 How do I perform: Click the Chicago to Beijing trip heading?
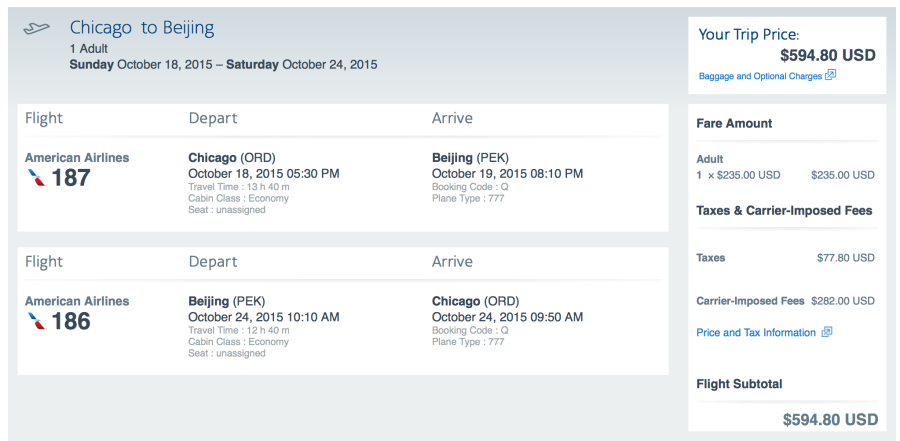[142, 28]
